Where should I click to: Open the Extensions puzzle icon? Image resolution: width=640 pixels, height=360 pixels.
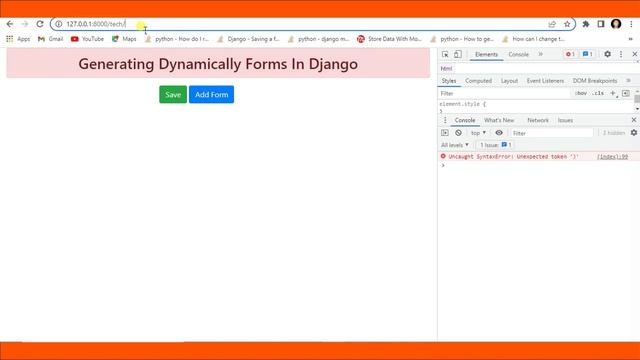pos(586,24)
